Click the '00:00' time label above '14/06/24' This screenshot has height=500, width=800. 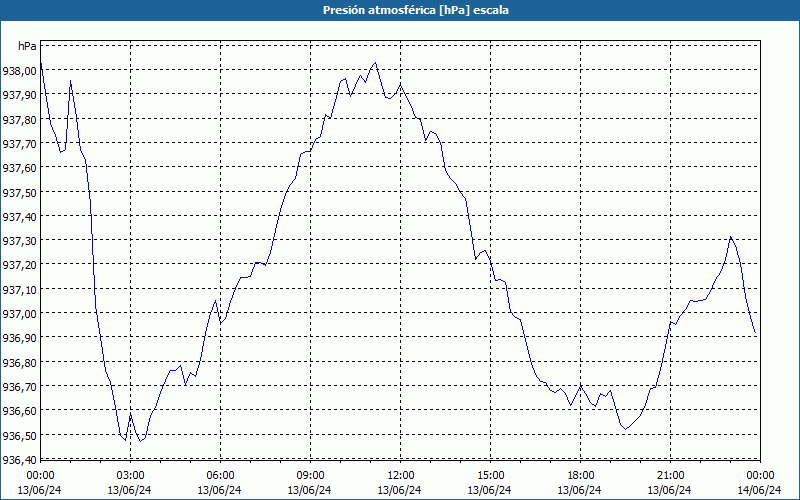pyautogui.click(x=760, y=475)
